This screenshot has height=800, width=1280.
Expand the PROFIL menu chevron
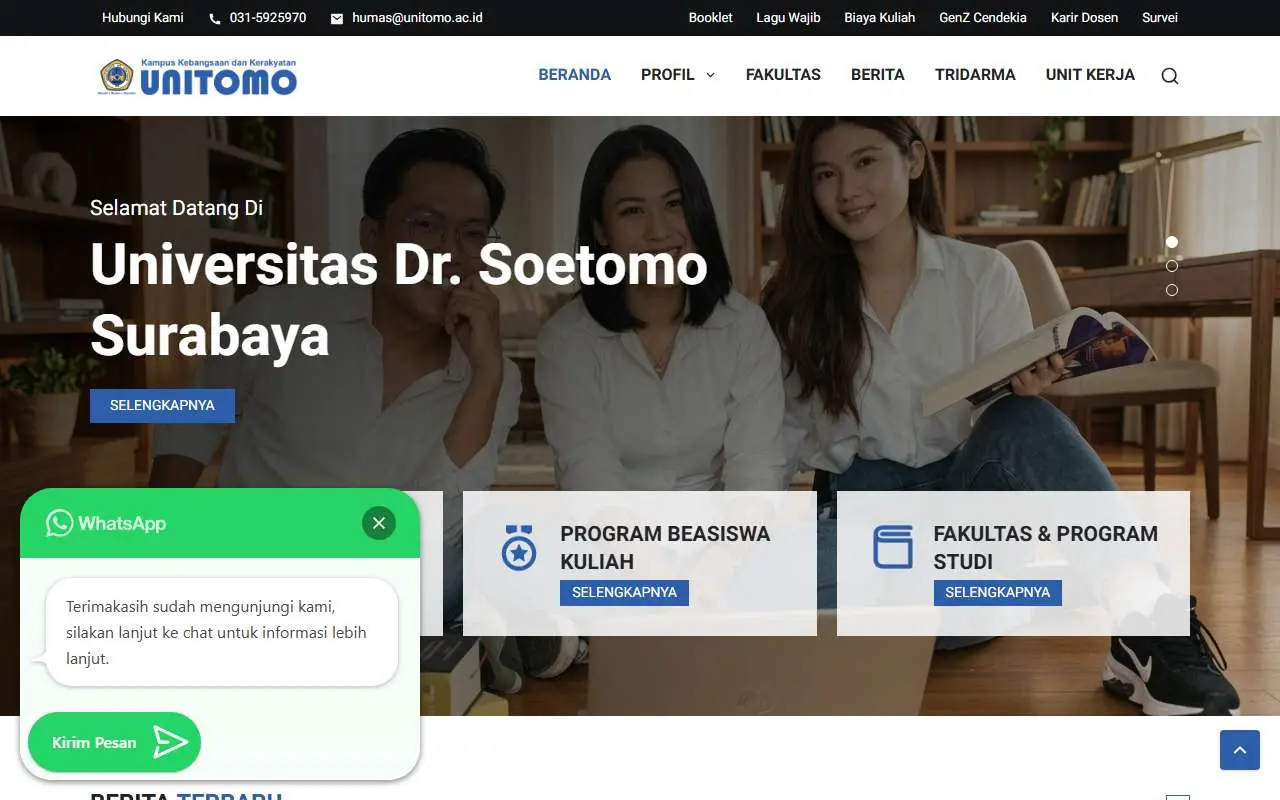click(x=710, y=75)
